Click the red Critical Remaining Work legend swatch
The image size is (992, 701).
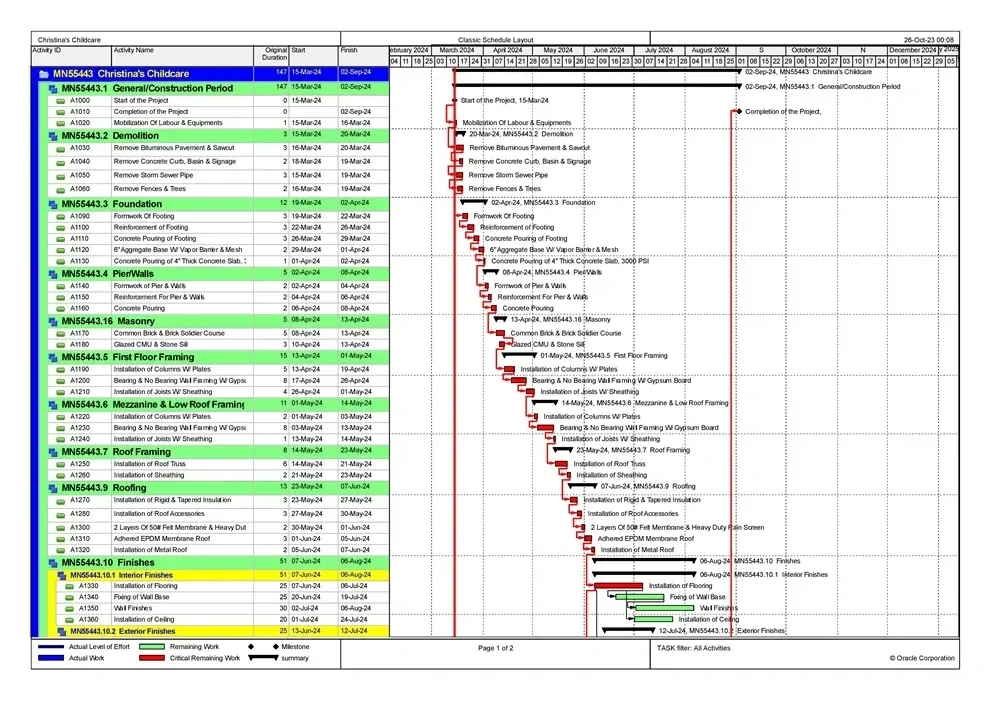coord(152,659)
